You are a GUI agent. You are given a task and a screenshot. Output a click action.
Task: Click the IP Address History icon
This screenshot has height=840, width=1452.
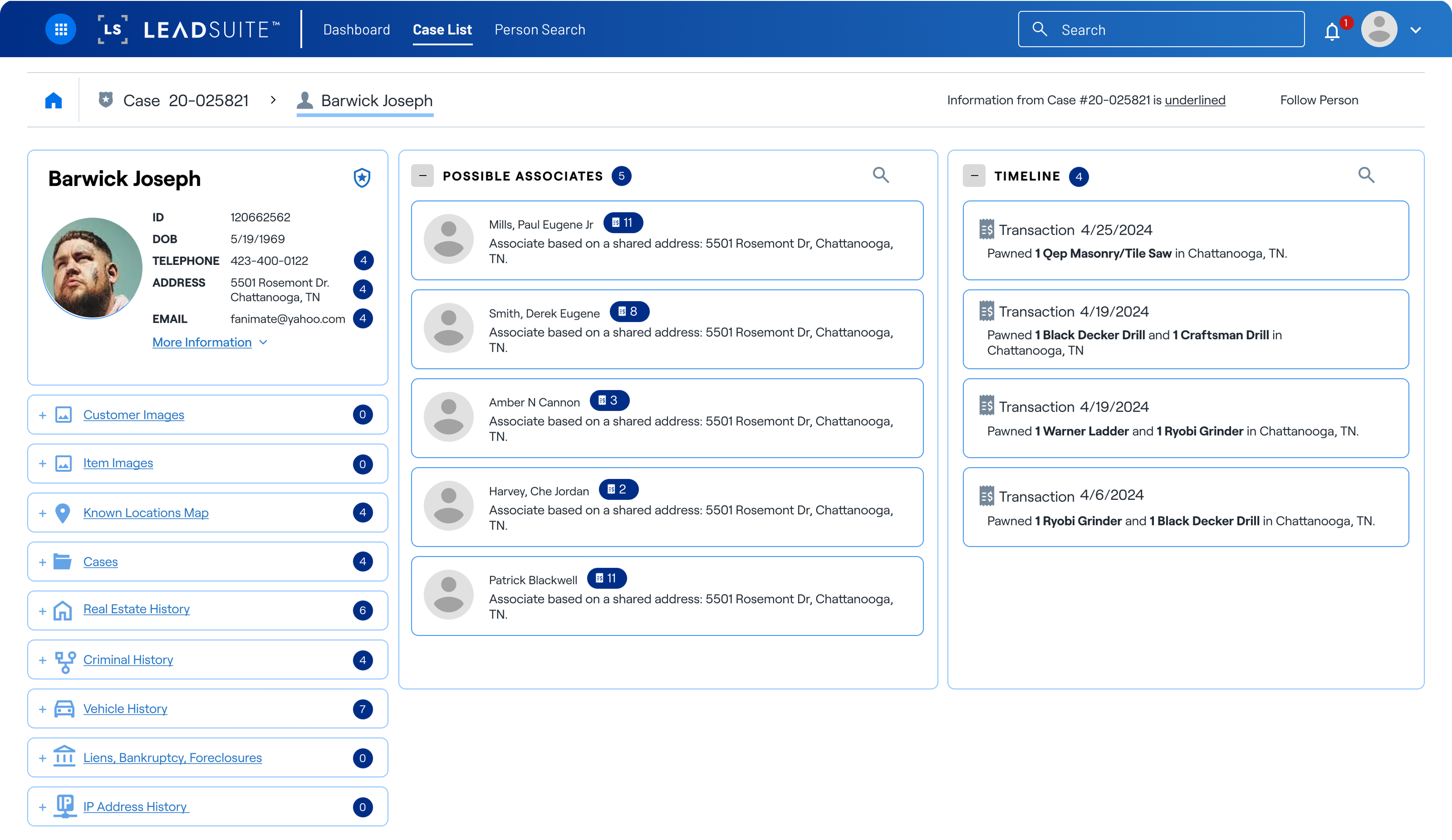coord(65,806)
